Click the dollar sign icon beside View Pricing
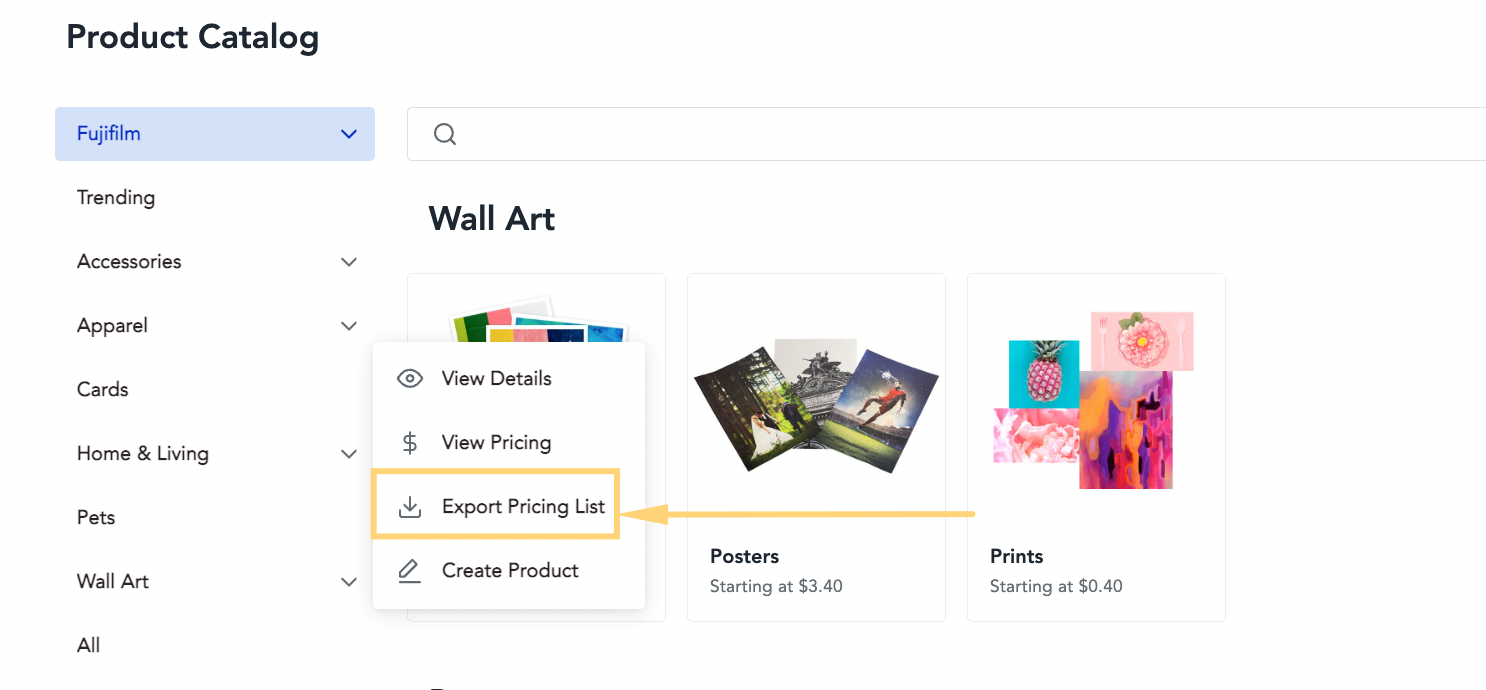The height and width of the screenshot is (690, 1486). pos(410,443)
